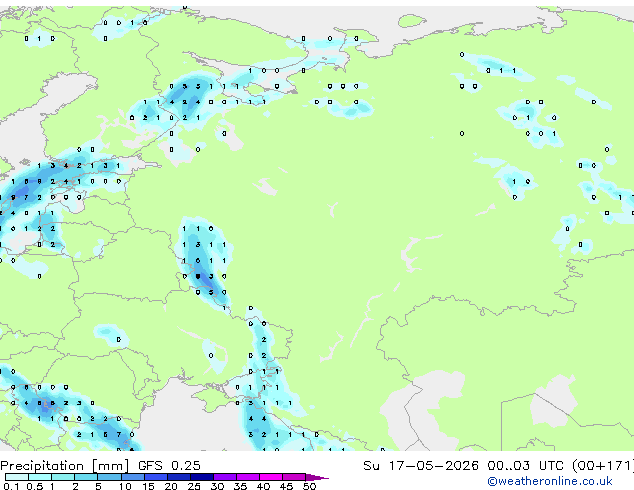Pick the 30–35 mm purple legend swatch
The width and height of the screenshot is (634, 490).
225,477
